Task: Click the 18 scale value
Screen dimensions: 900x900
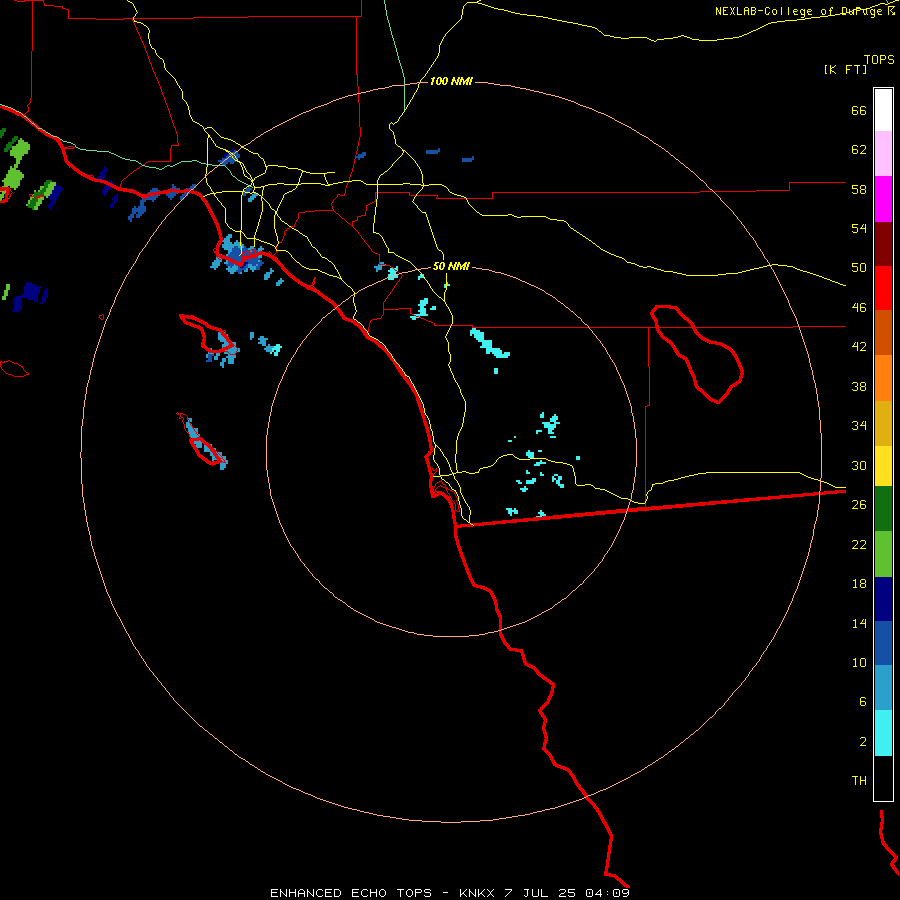Action: point(859,584)
